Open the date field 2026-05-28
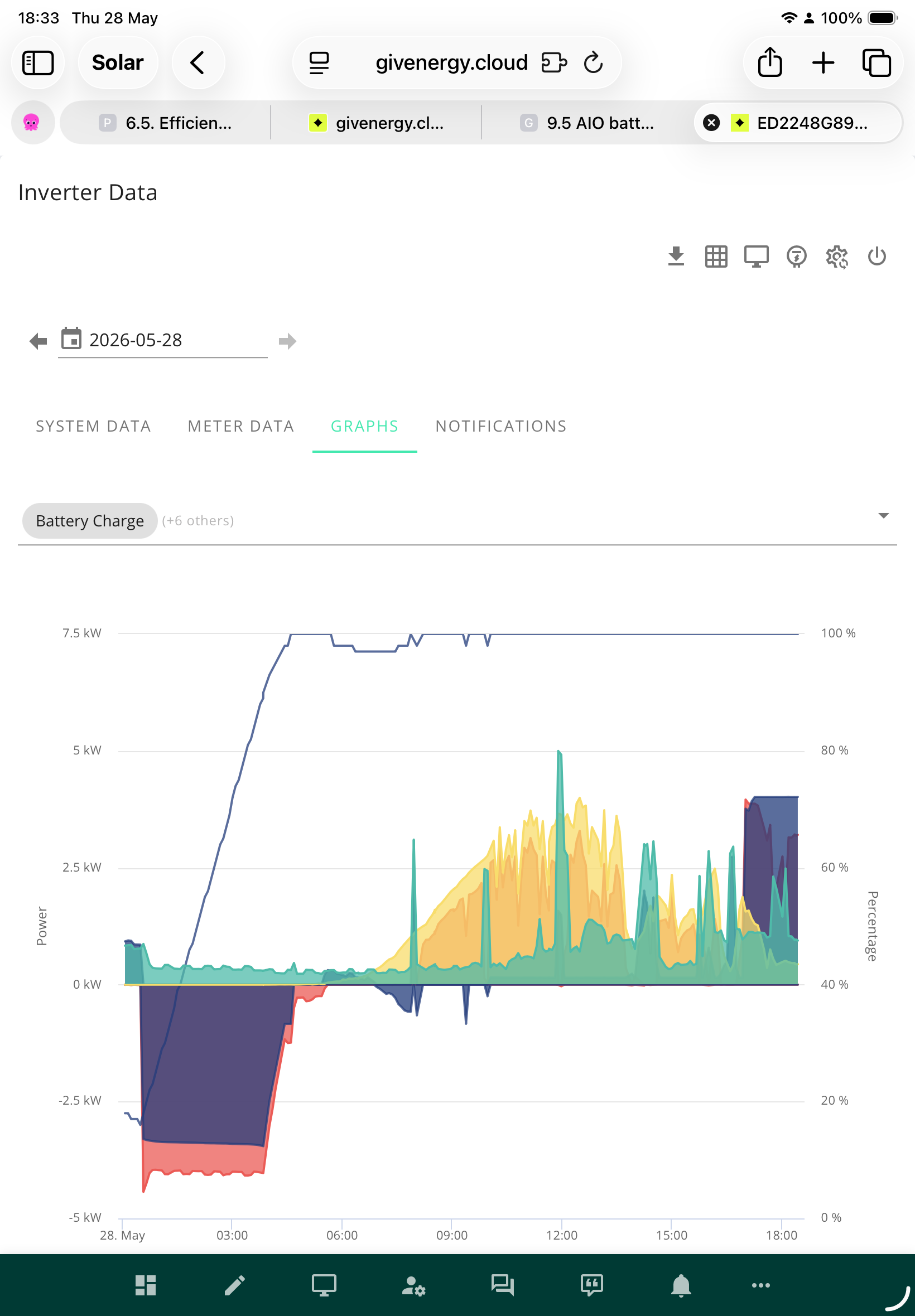Viewport: 915px width, 1316px height. pyautogui.click(x=163, y=340)
